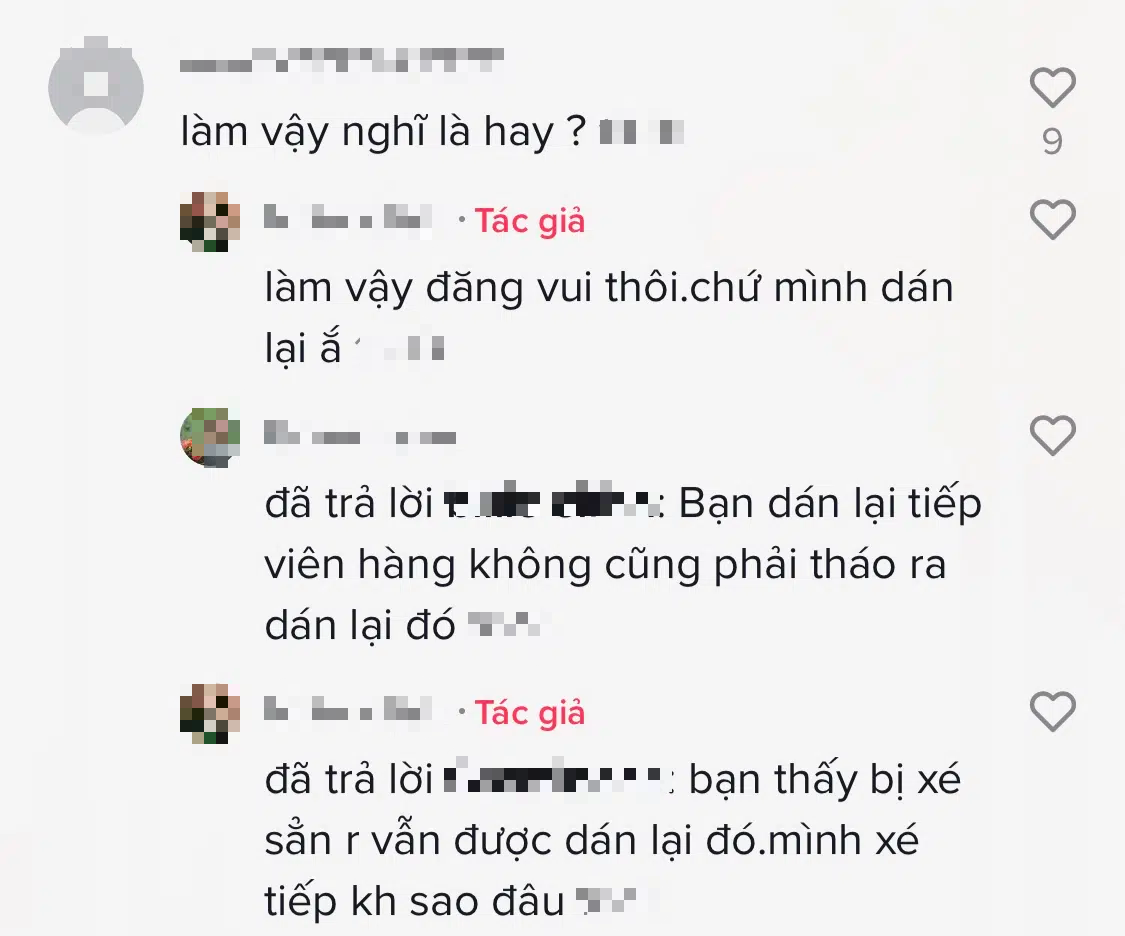This screenshot has height=936, width=1125.
Task: Open the username beside the green avatar
Action: click(x=360, y=434)
